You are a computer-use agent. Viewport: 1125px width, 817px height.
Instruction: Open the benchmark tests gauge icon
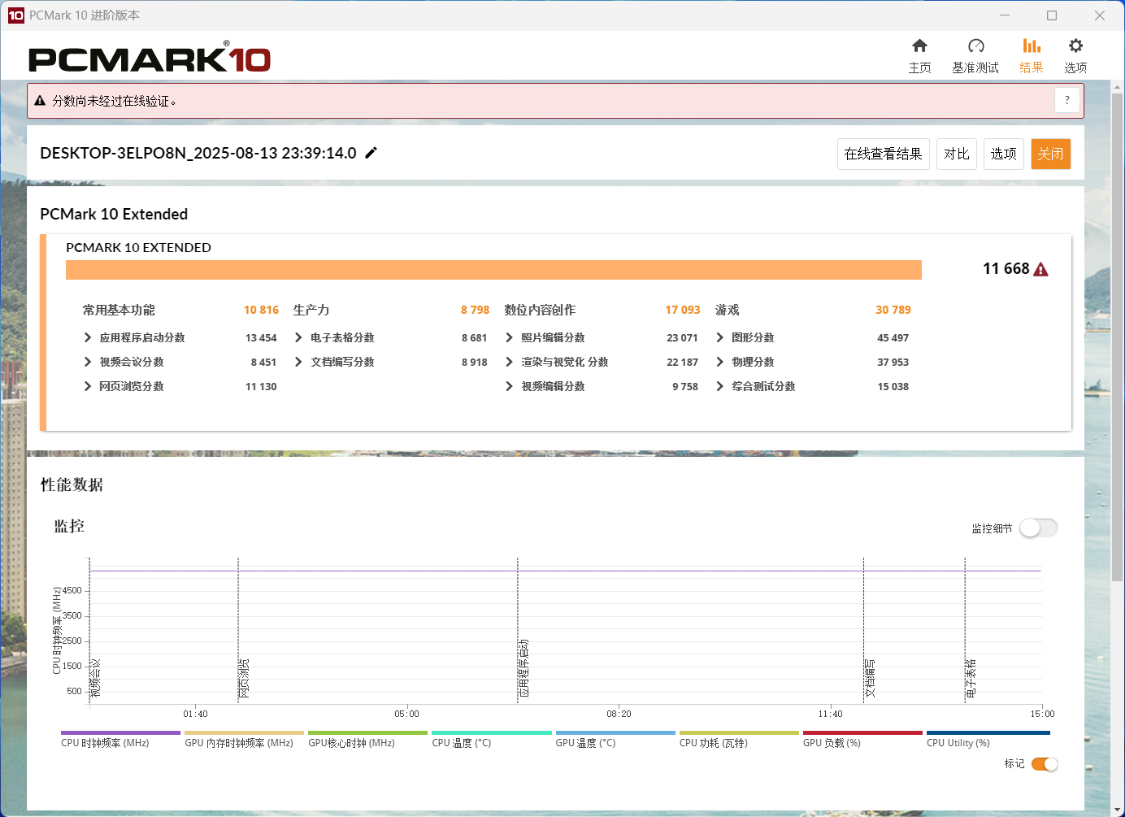point(975,47)
